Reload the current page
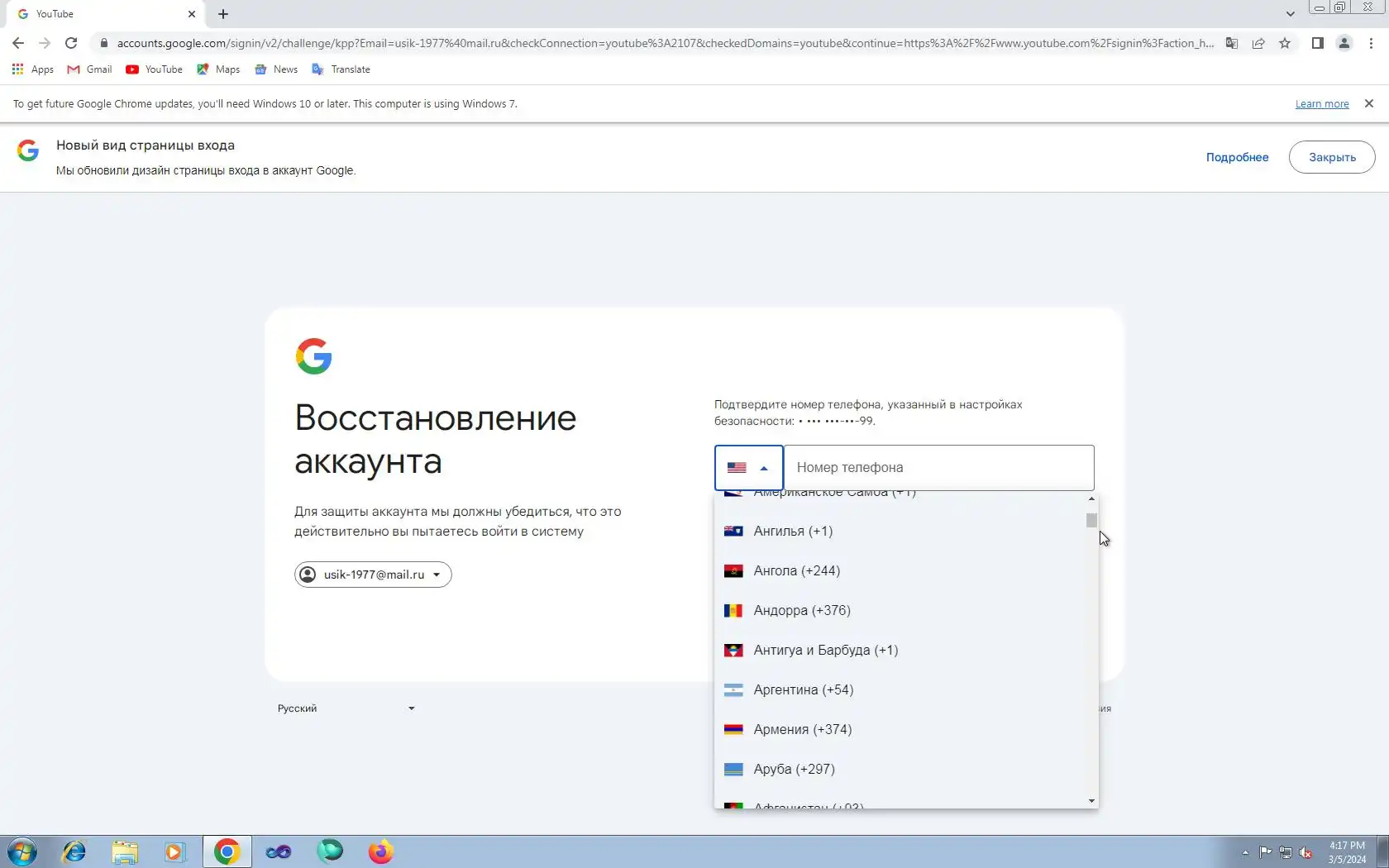The width and height of the screenshot is (1389, 868). (71, 43)
